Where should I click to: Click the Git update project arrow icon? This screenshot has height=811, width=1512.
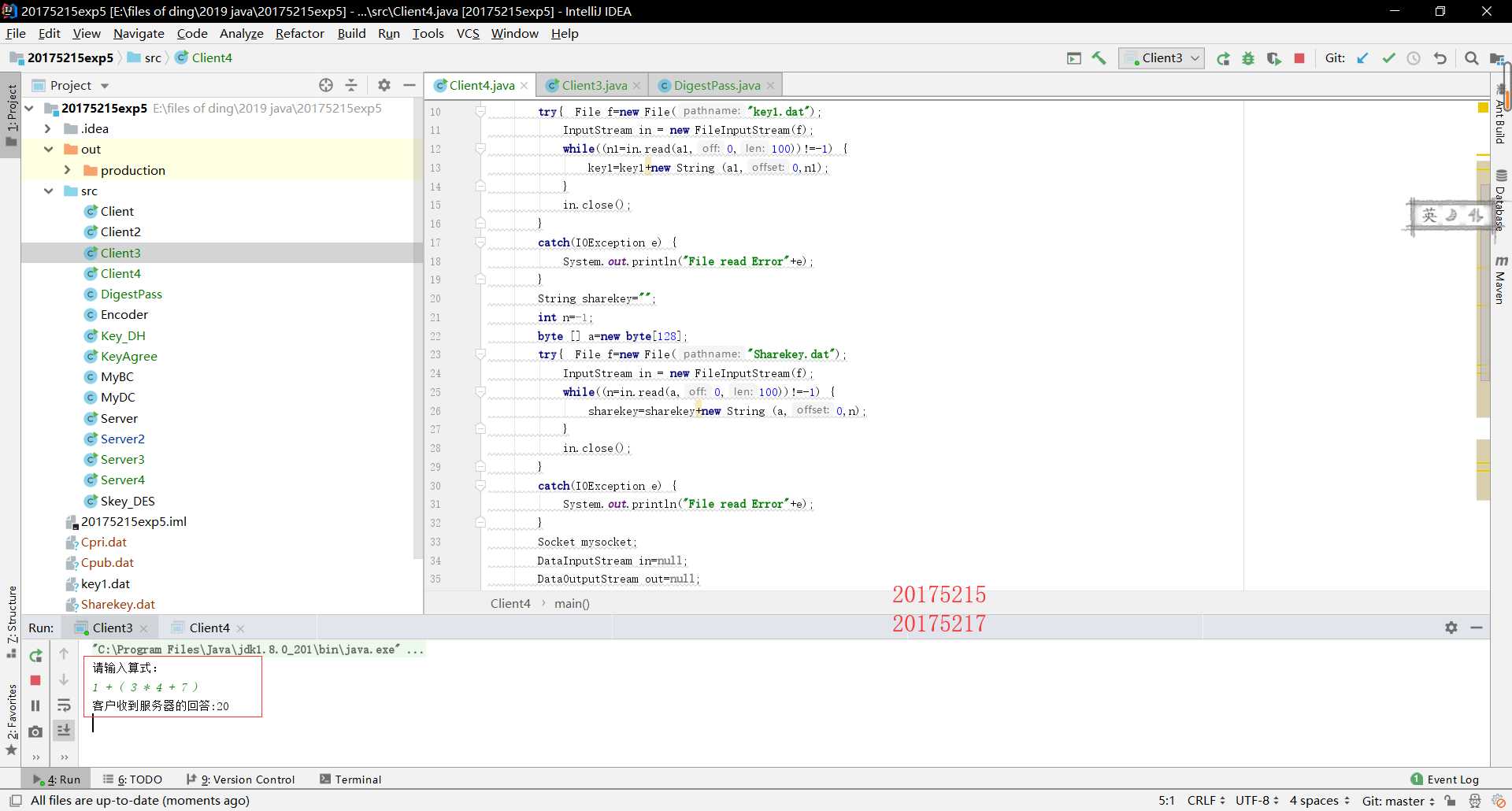click(1363, 58)
